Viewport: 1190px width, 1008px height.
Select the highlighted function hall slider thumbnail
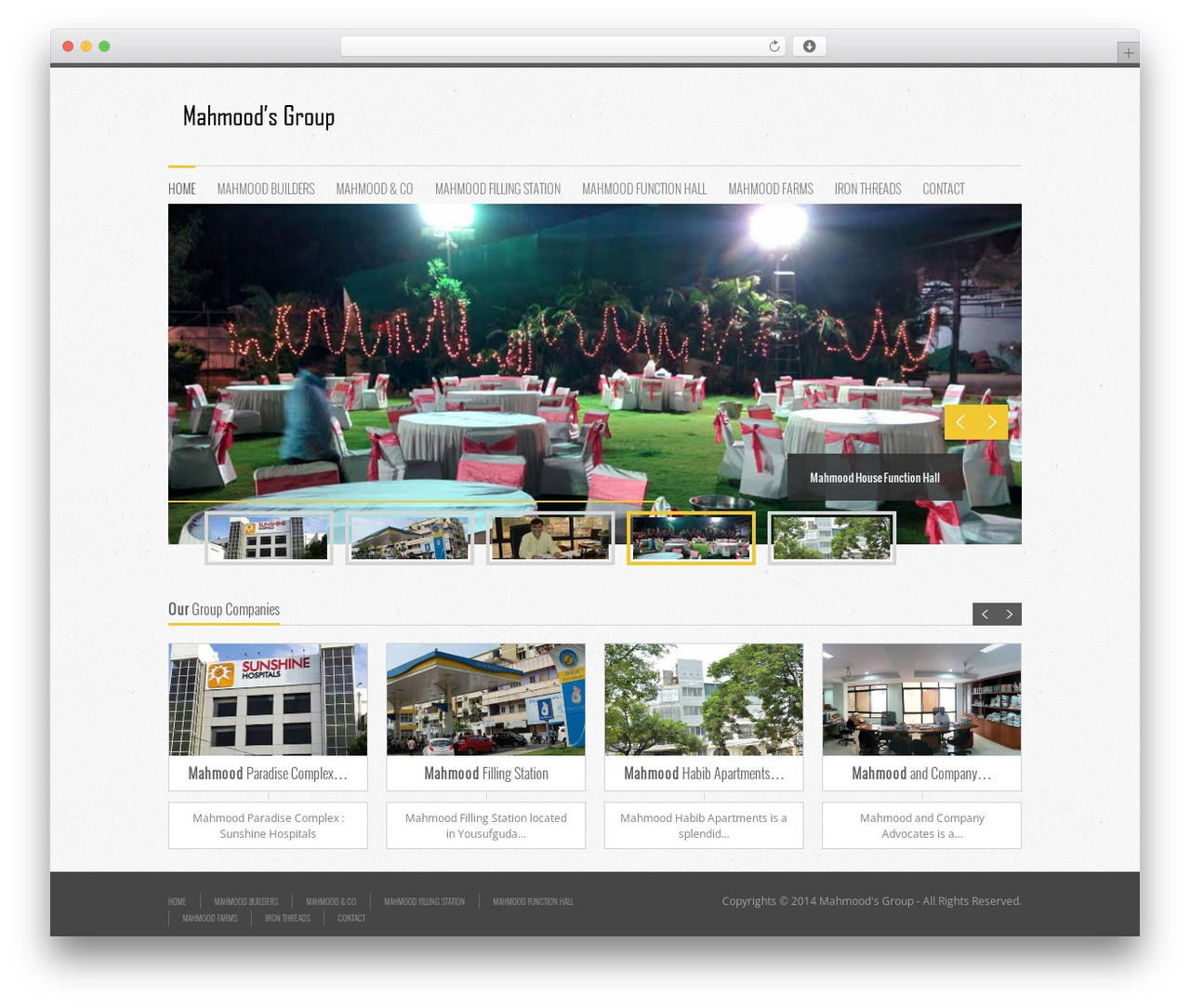pos(691,537)
